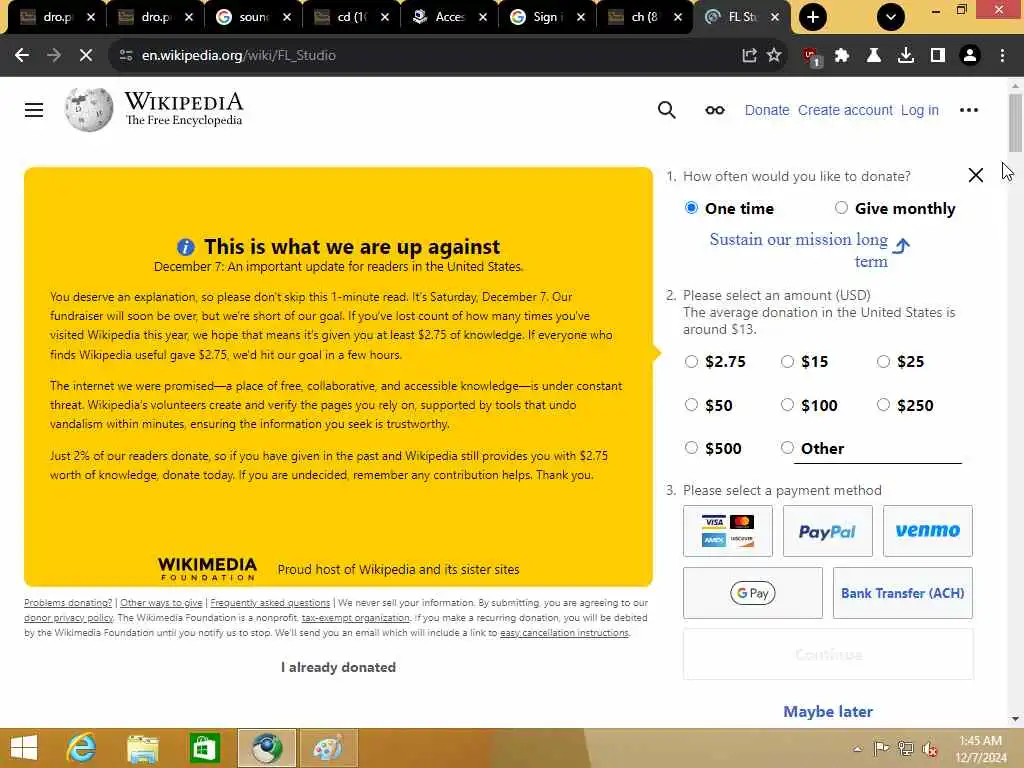Stop page loading with X button
This screenshot has height=768, width=1024.
pyautogui.click(x=86, y=56)
